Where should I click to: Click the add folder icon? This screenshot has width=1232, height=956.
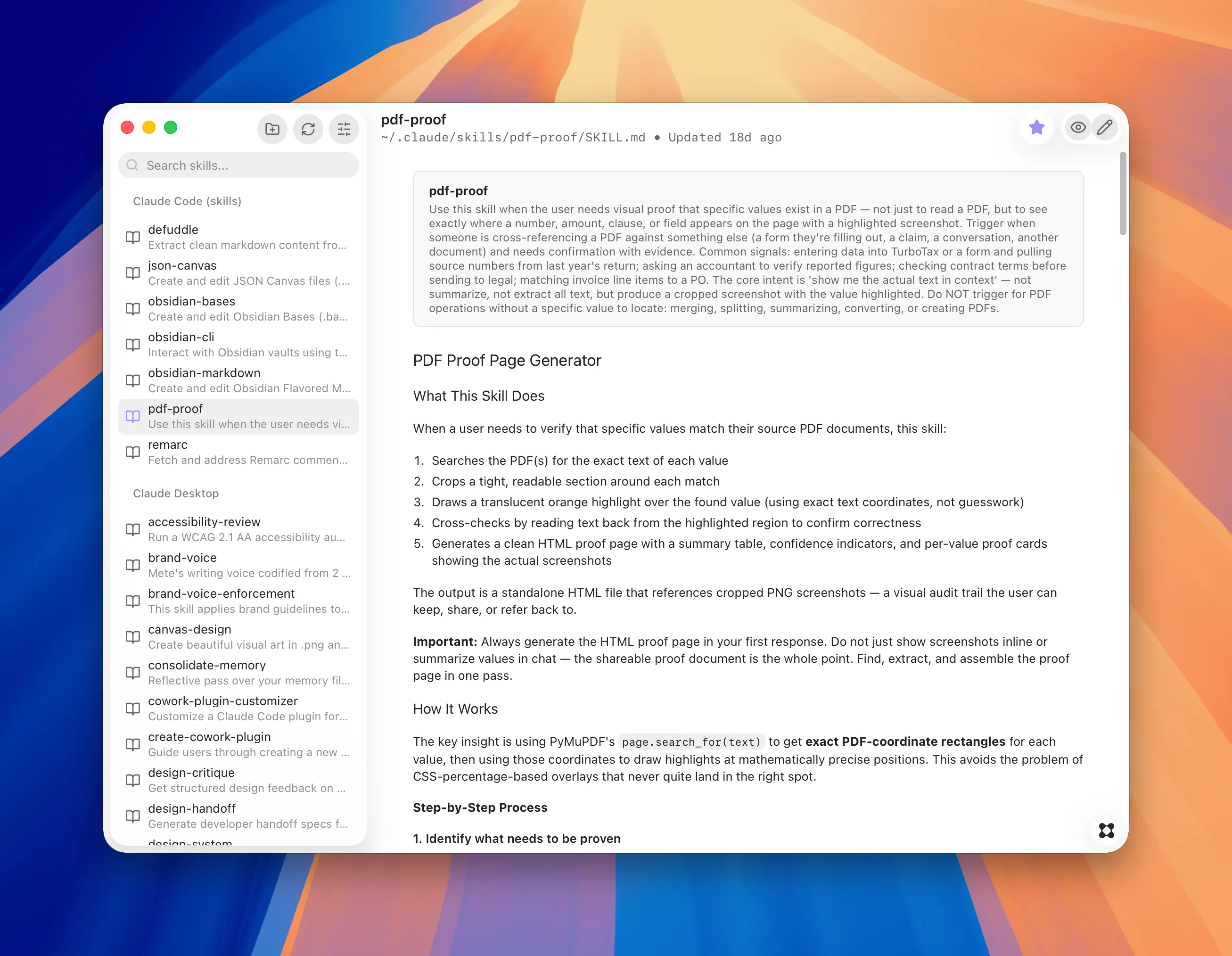272,129
